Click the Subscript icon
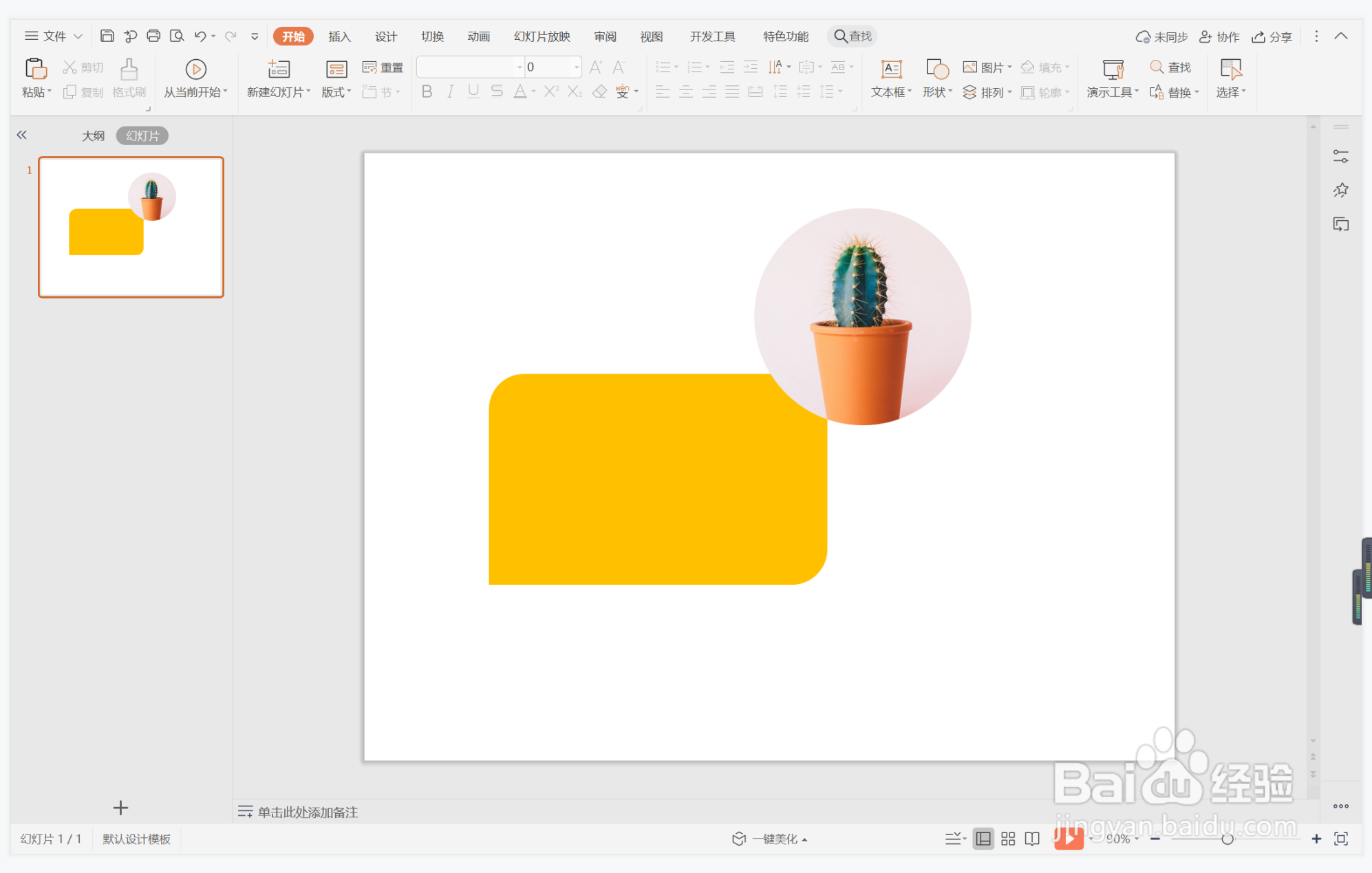The height and width of the screenshot is (873, 1372). (575, 91)
